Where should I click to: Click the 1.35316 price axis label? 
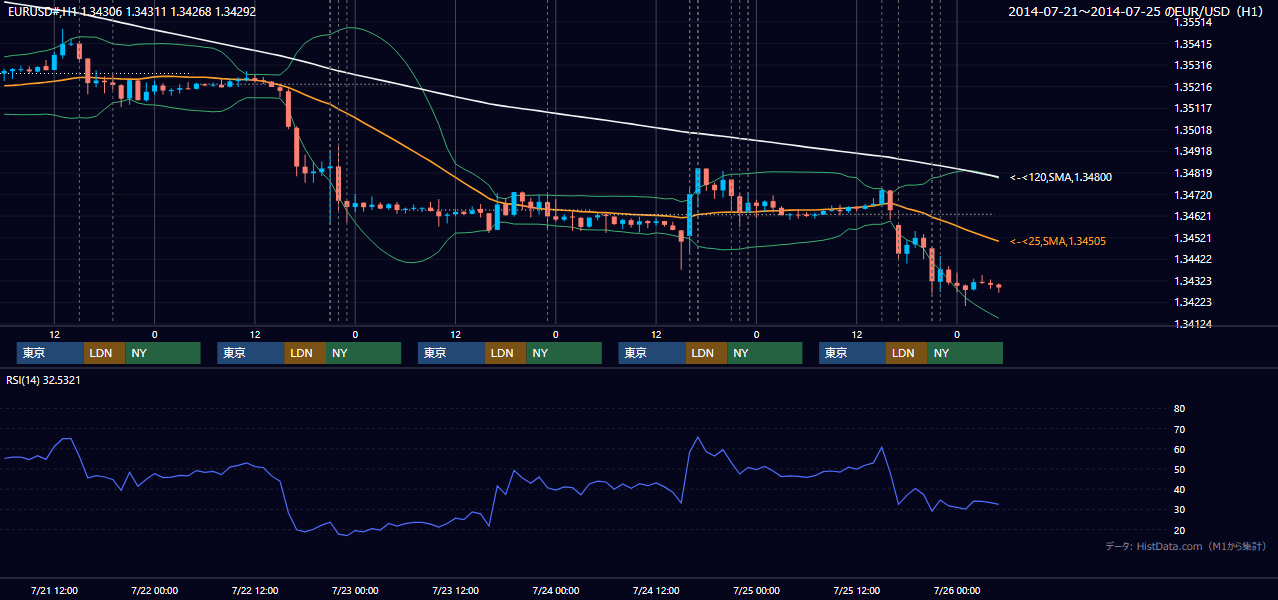1192,65
